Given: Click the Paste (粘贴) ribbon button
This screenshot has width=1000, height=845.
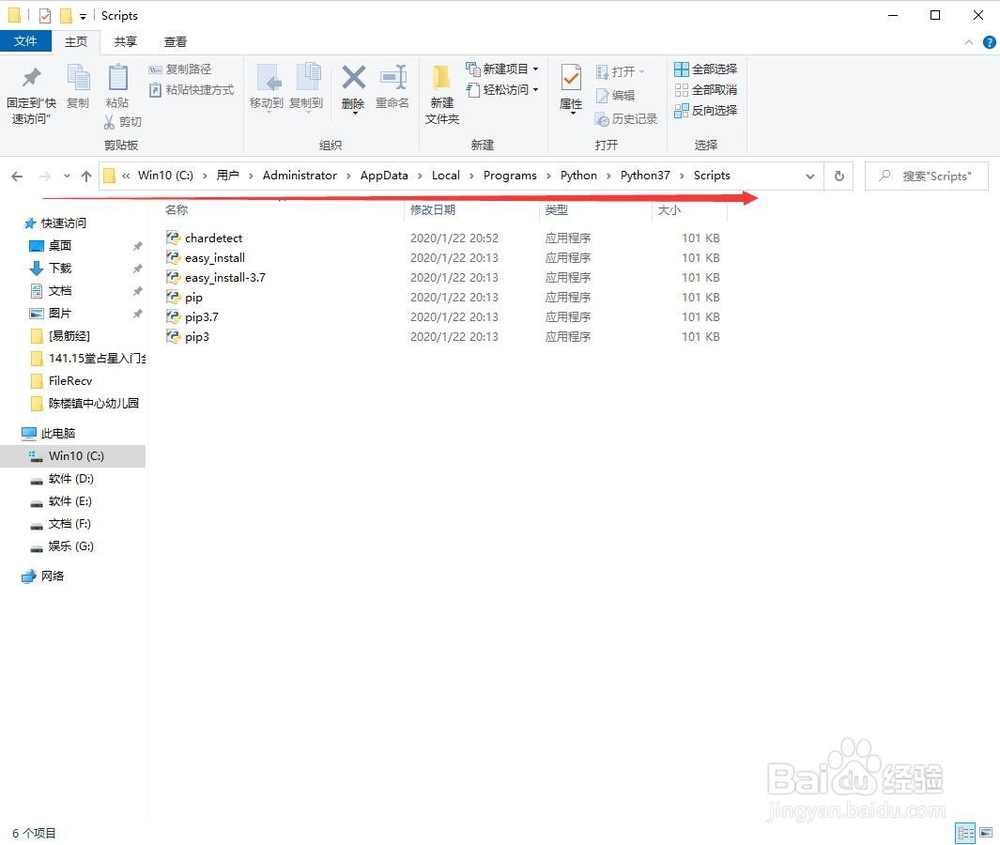Looking at the screenshot, I should pos(117,86).
